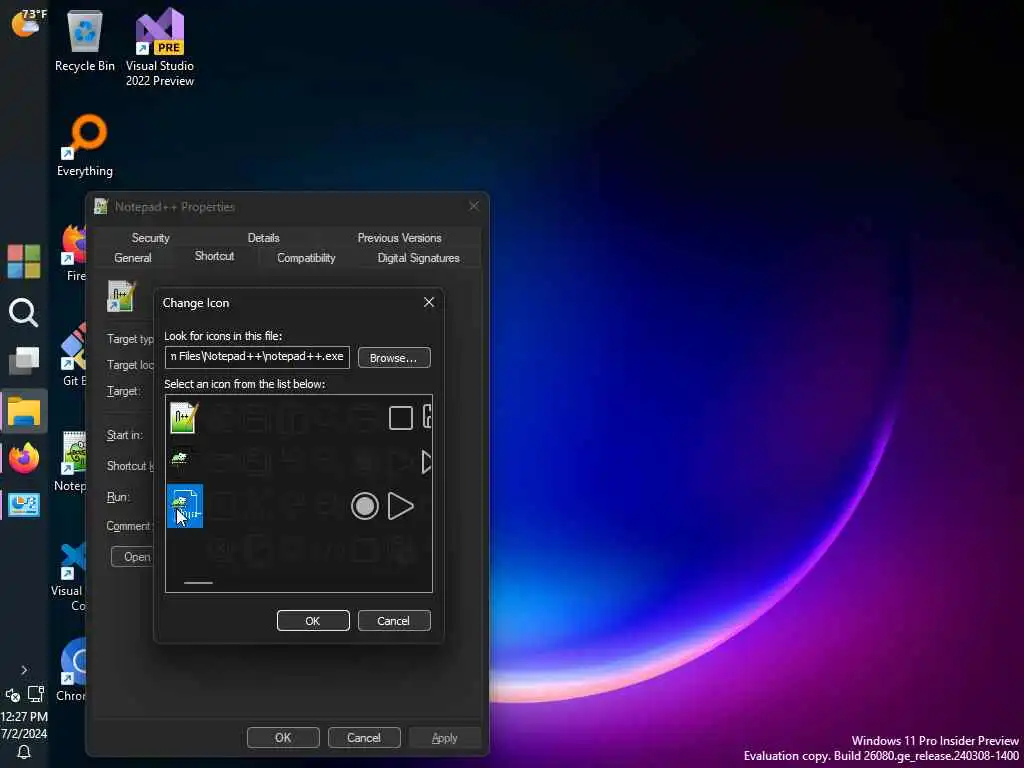Cancel the Change Icon dialog
This screenshot has height=768, width=1024.
point(394,621)
